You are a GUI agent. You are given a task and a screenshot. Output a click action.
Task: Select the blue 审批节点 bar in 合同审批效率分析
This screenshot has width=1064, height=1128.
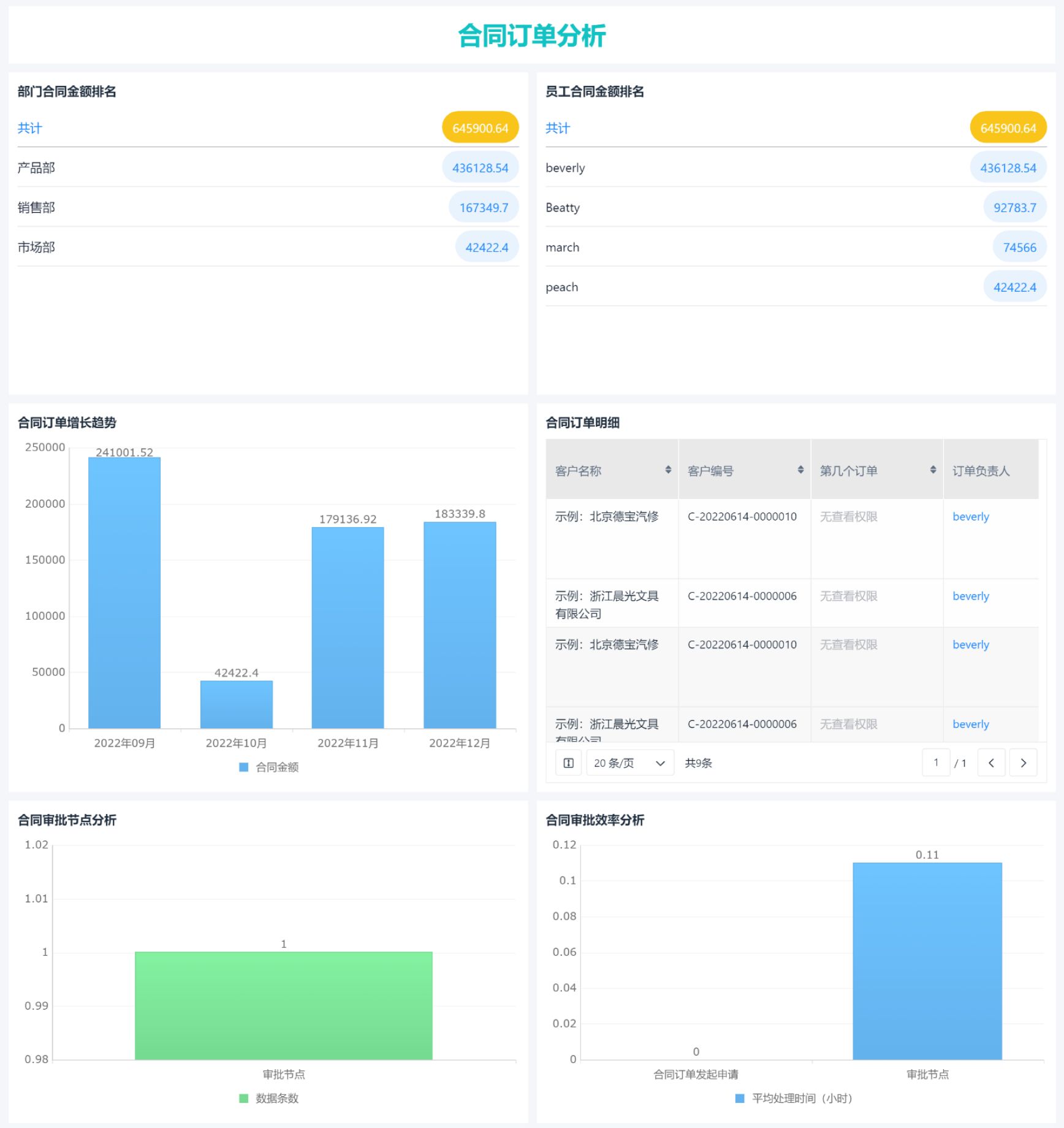click(927, 961)
